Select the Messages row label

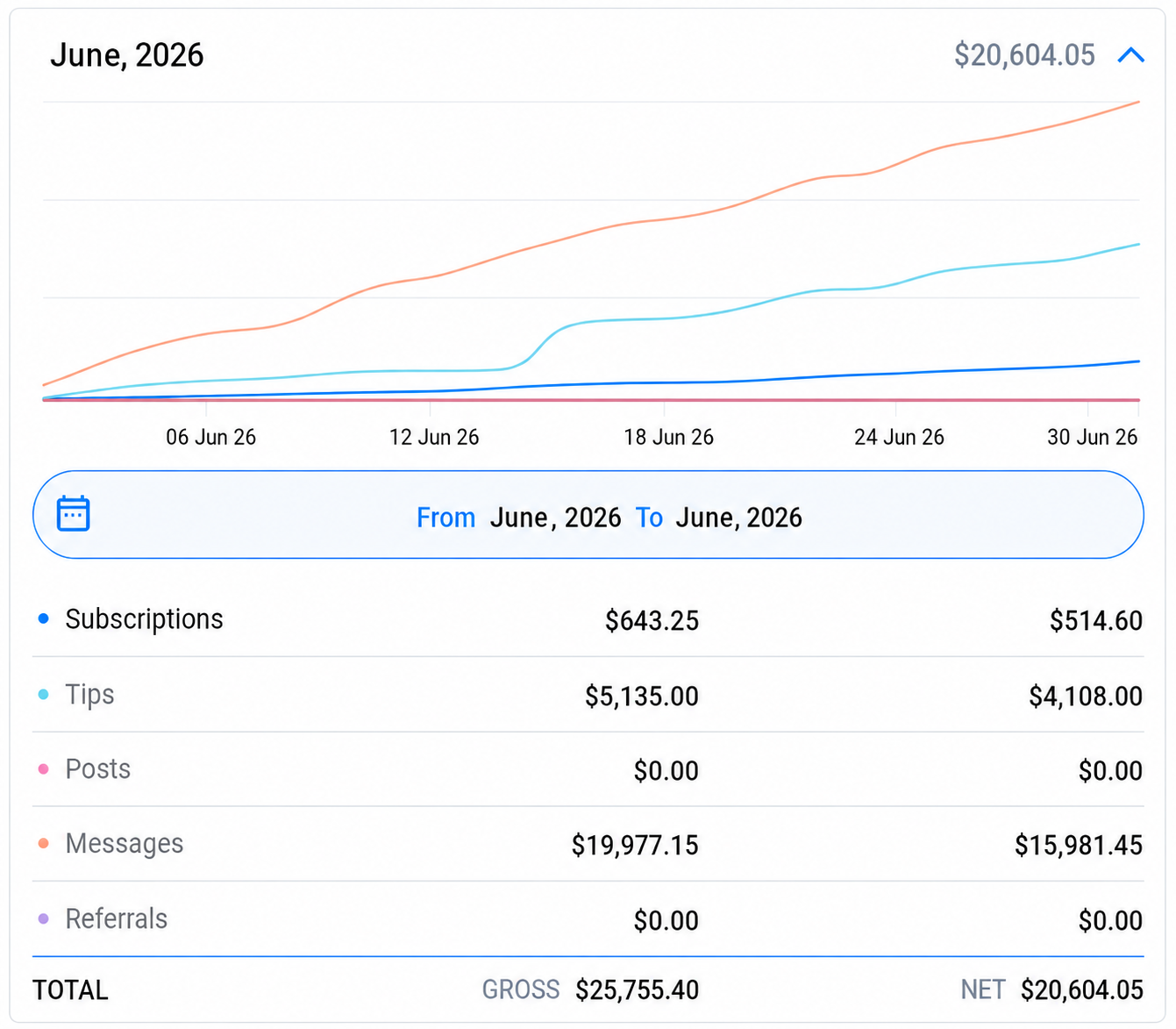point(125,844)
